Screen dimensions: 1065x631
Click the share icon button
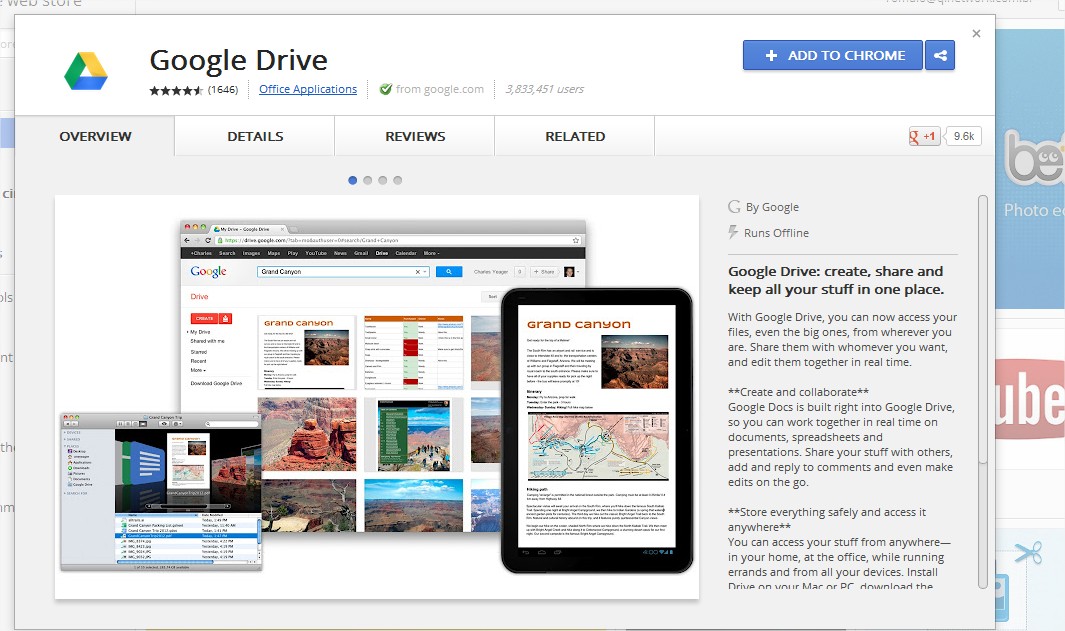point(940,56)
